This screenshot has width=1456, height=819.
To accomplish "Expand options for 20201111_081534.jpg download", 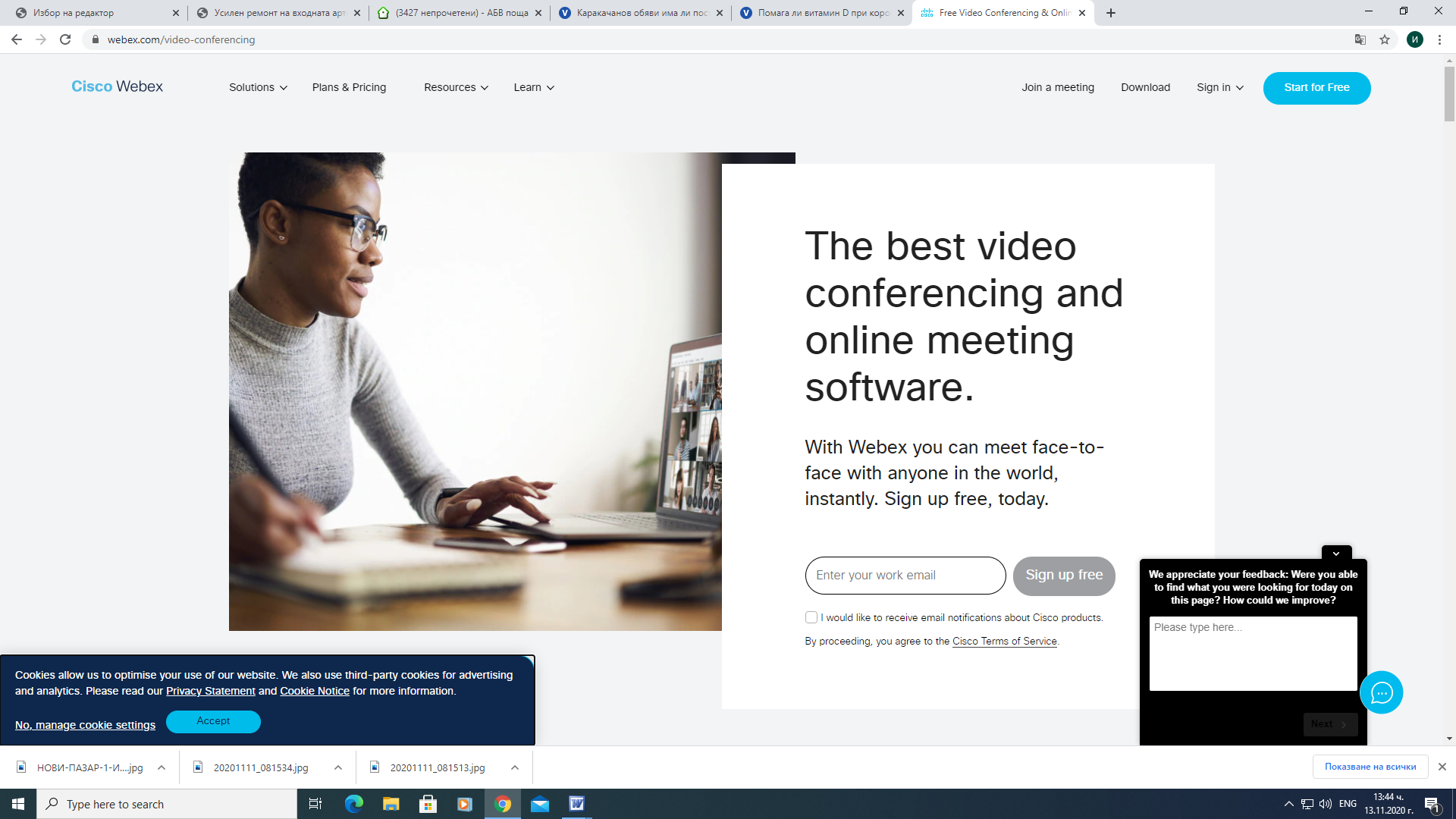I will point(338,767).
